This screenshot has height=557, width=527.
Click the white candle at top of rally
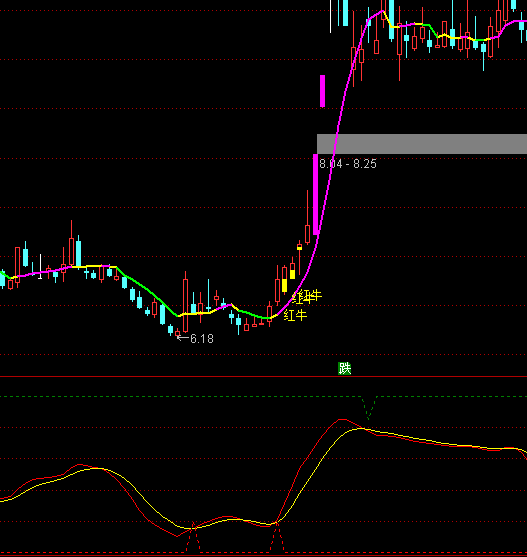click(x=331, y=16)
